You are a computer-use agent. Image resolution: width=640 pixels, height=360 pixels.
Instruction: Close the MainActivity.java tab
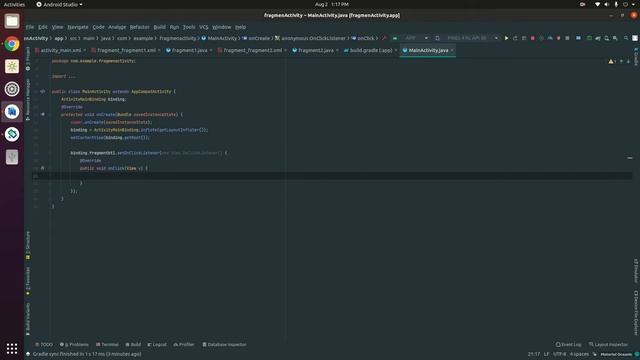452,50
